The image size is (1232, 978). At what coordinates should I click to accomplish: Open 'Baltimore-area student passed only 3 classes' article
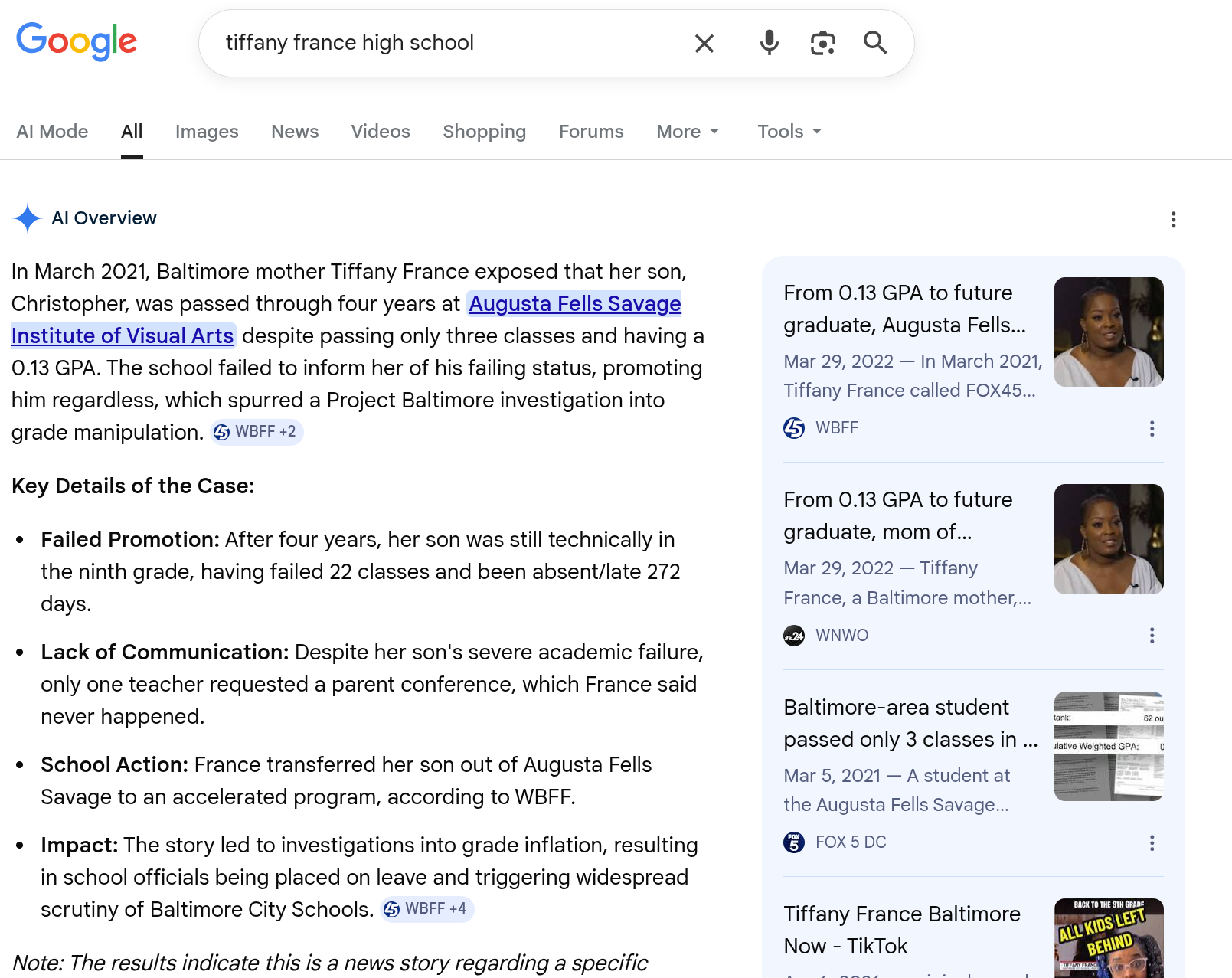coord(910,723)
